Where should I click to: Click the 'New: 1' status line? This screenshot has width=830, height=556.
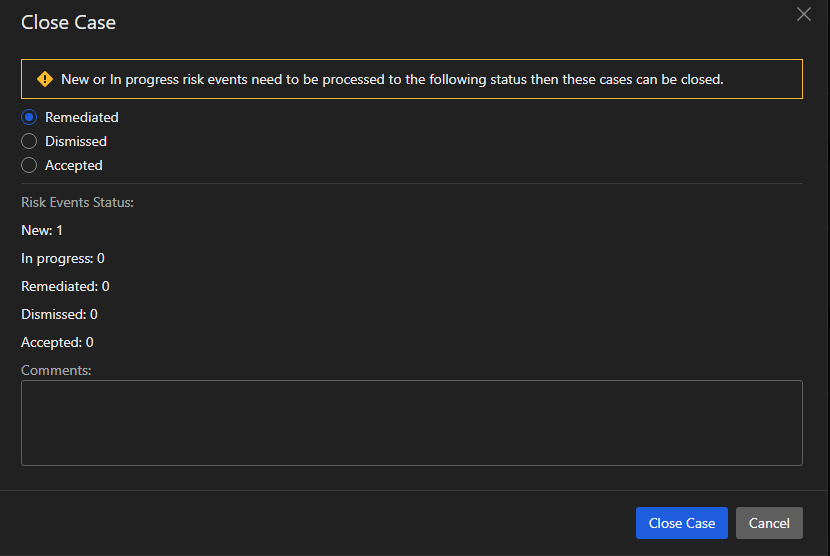(42, 230)
